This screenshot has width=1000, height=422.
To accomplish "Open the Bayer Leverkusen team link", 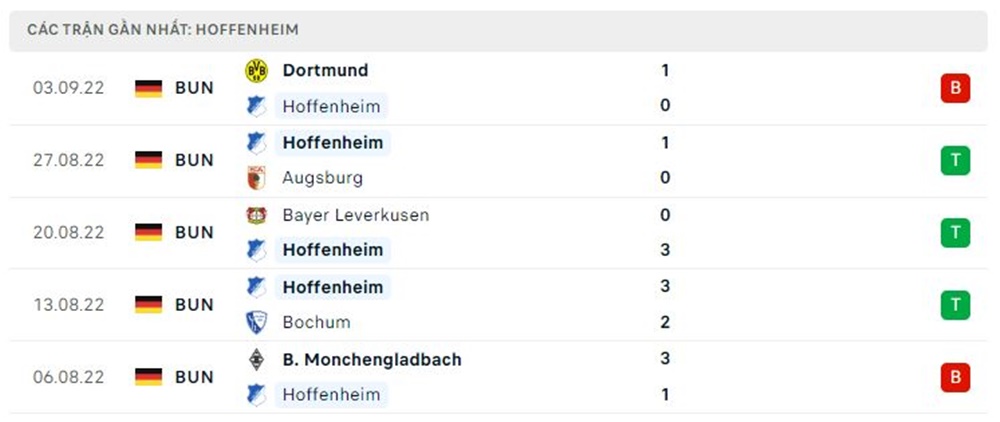I will (356, 215).
